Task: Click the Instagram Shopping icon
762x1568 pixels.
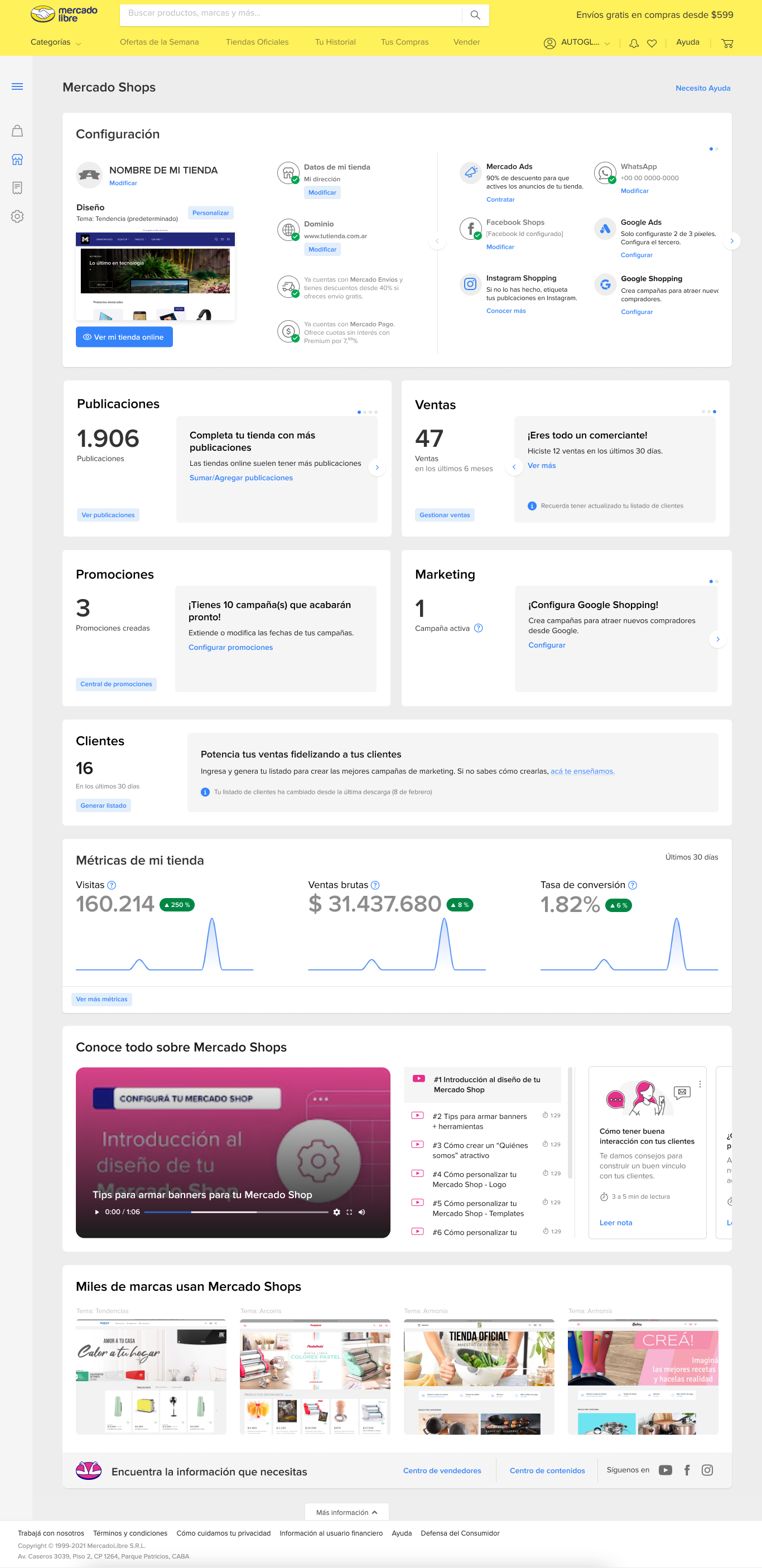Action: coord(470,284)
